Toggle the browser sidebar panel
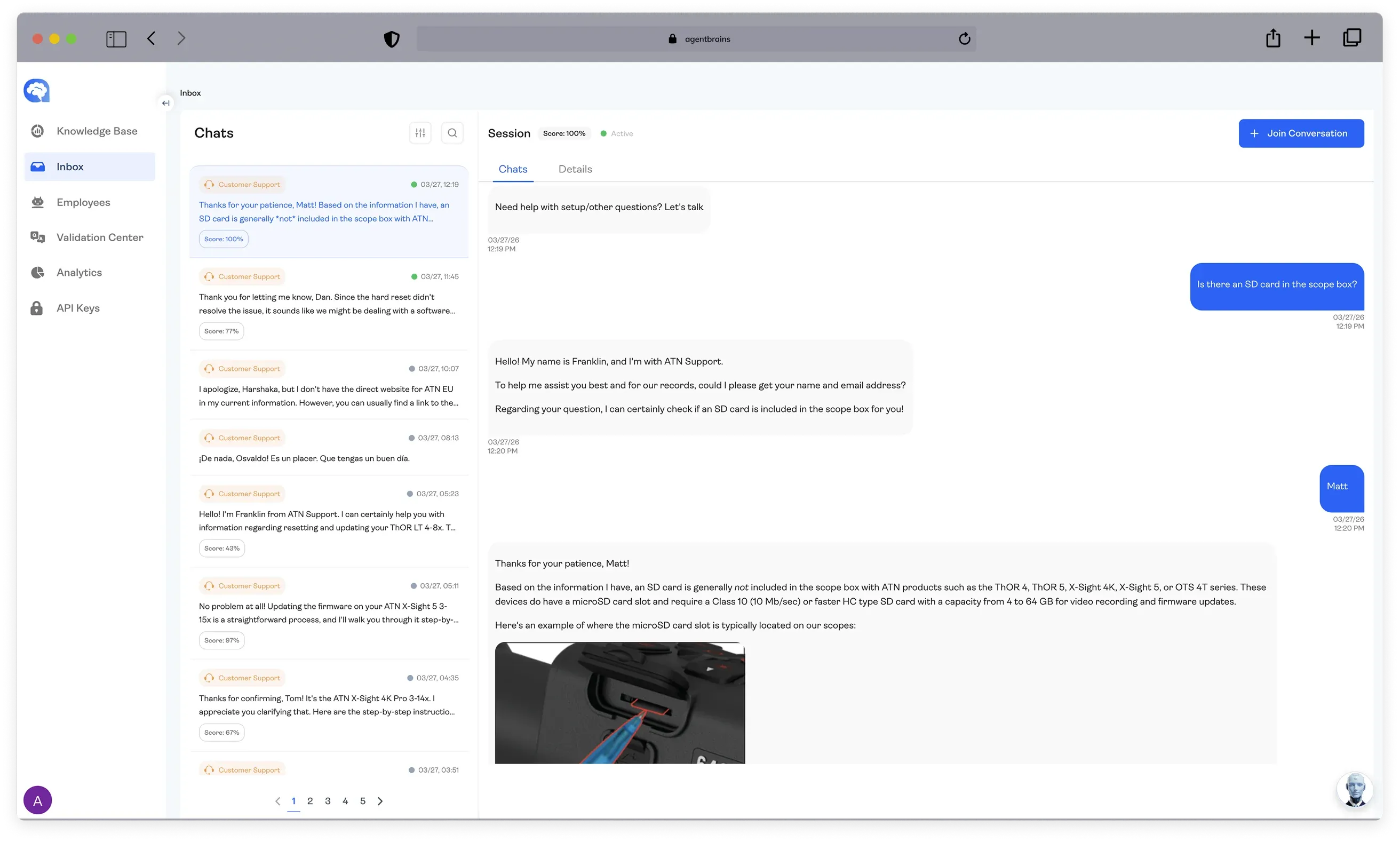 [x=116, y=38]
